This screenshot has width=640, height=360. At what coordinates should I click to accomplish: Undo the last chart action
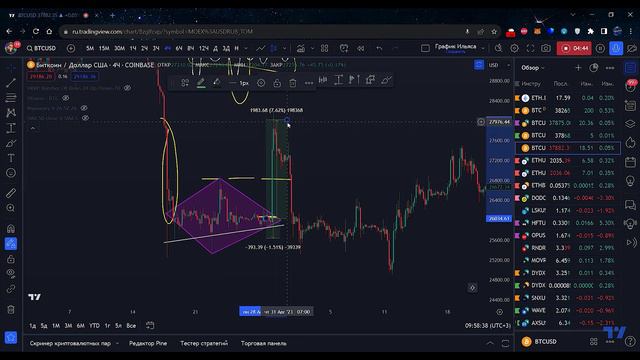tap(379, 48)
